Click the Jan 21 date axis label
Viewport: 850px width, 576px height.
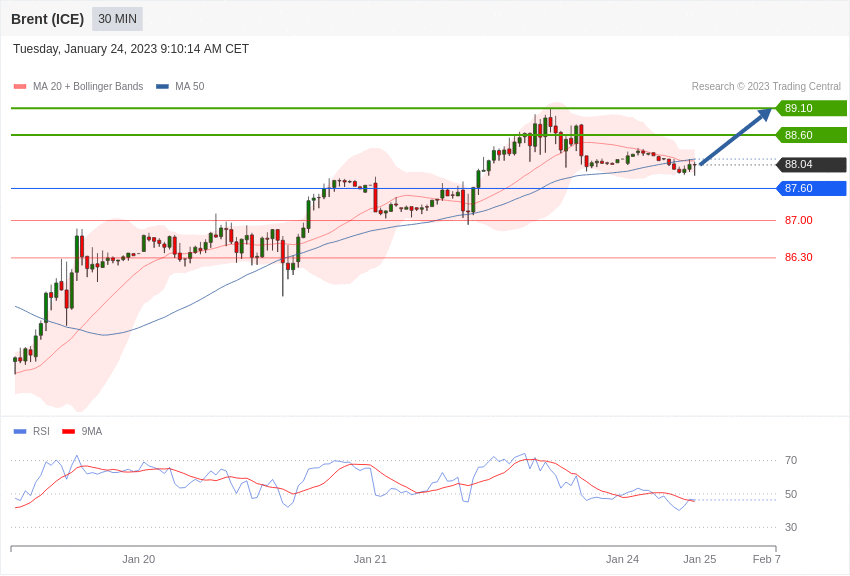tap(370, 559)
